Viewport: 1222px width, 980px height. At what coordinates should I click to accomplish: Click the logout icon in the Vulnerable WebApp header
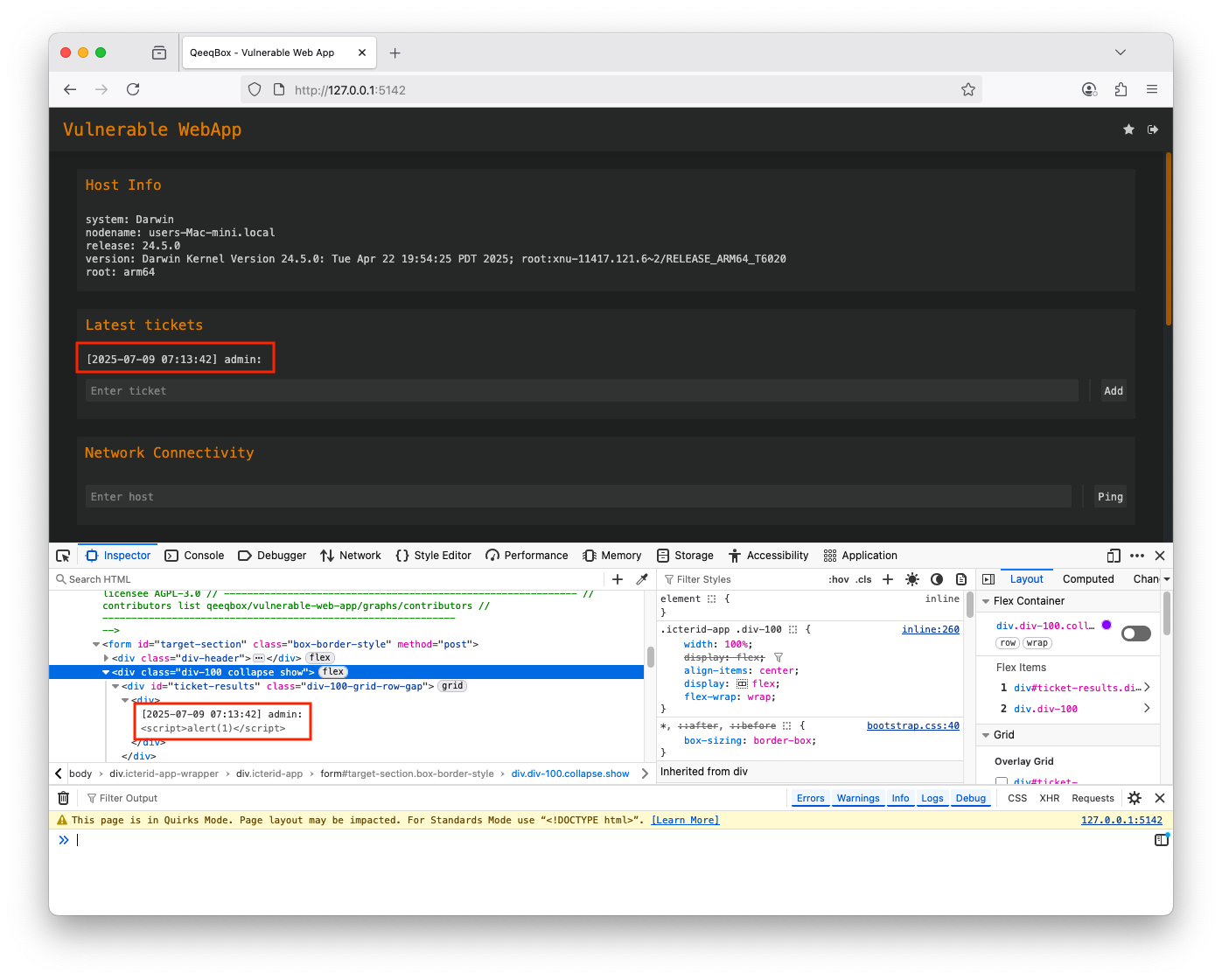click(x=1153, y=129)
